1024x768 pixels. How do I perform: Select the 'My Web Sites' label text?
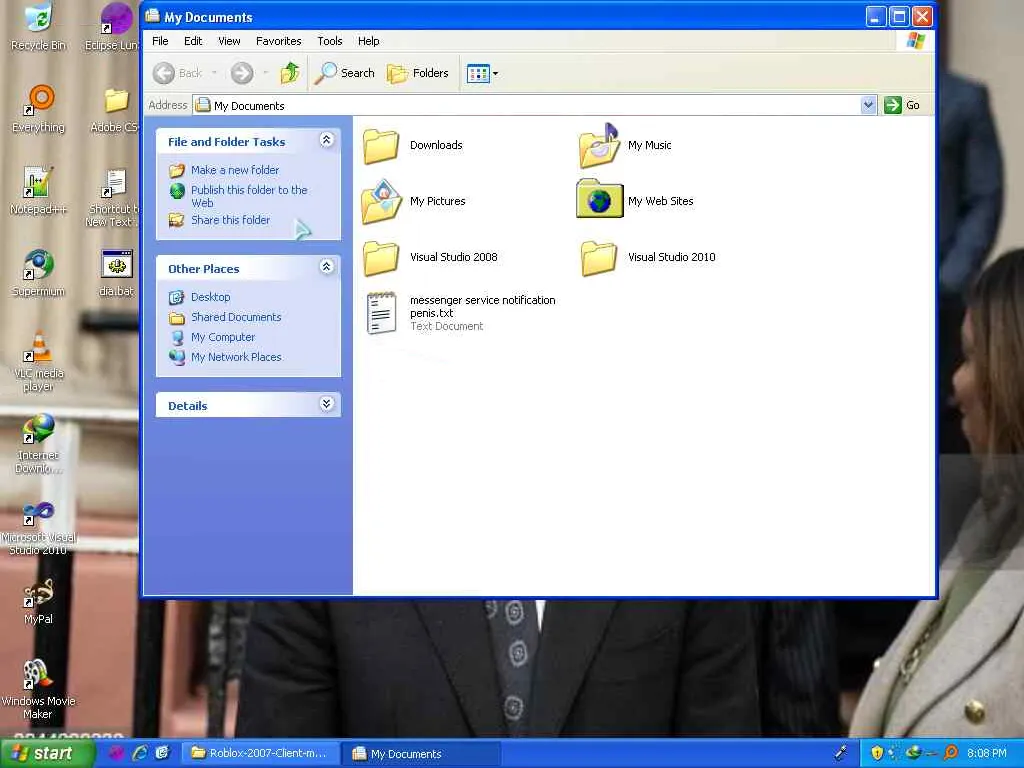661,201
